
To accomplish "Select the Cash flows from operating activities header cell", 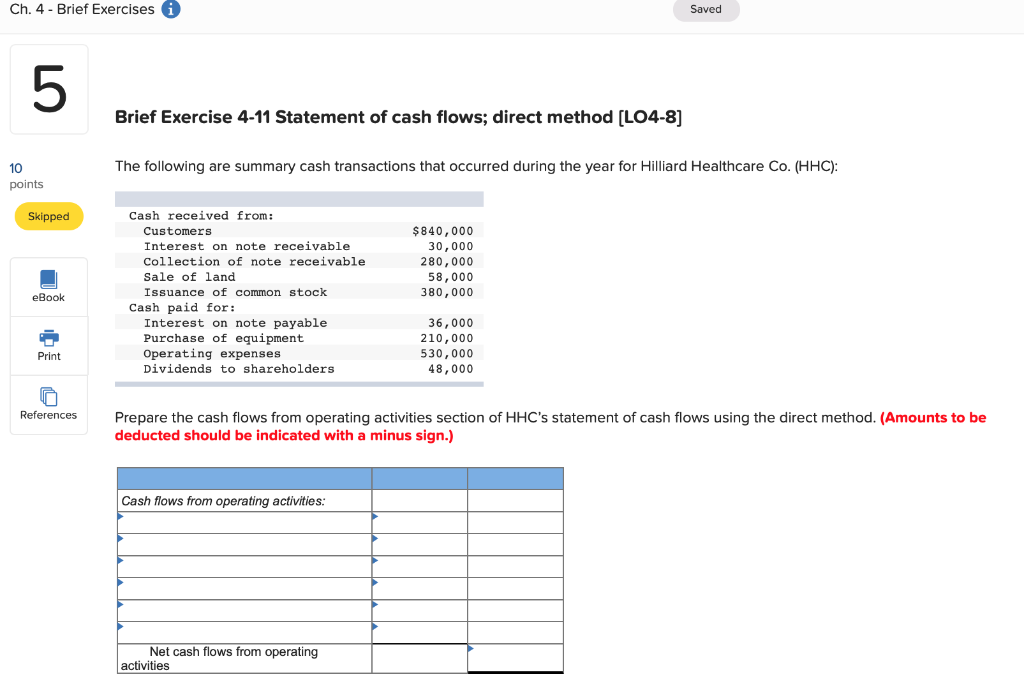I will click(240, 500).
